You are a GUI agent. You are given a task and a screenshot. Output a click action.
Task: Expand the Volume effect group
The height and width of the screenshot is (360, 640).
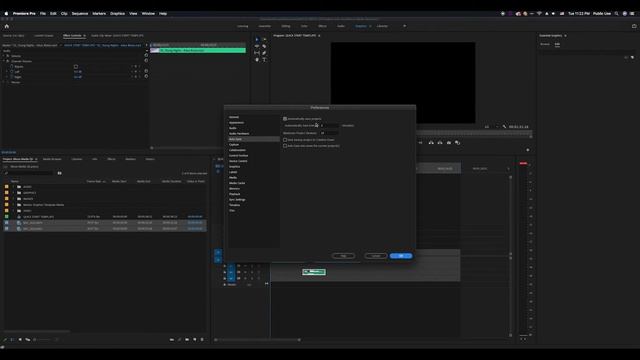(4, 56)
